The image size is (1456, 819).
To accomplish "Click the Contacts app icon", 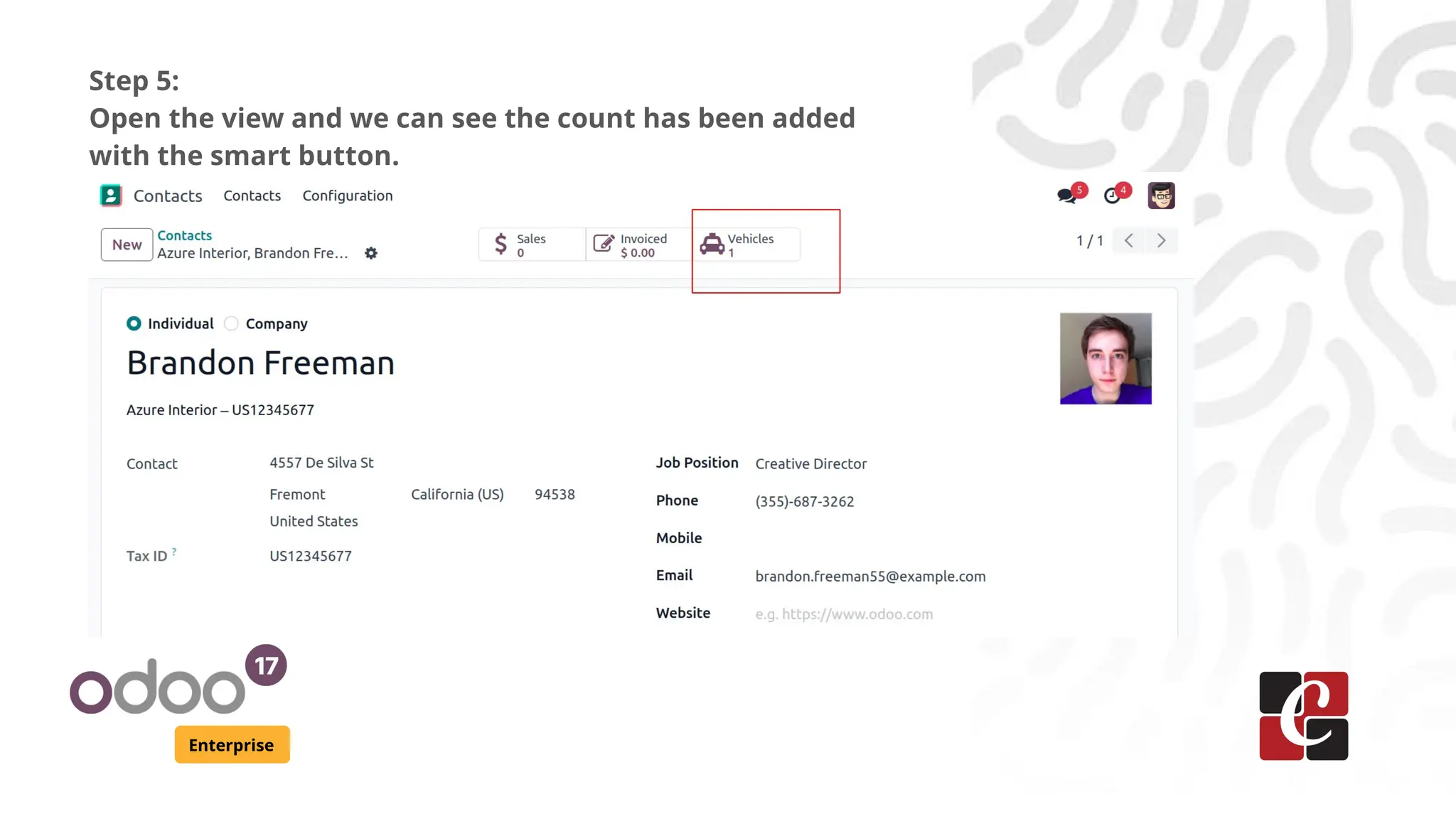I will coord(111,196).
